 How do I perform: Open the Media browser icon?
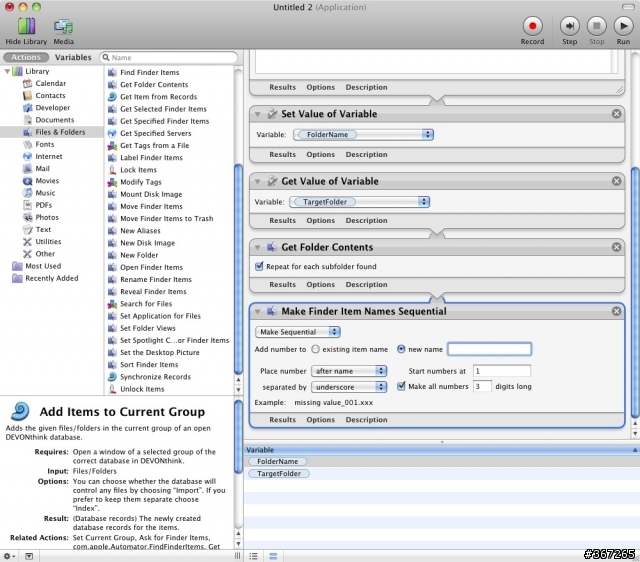63,27
